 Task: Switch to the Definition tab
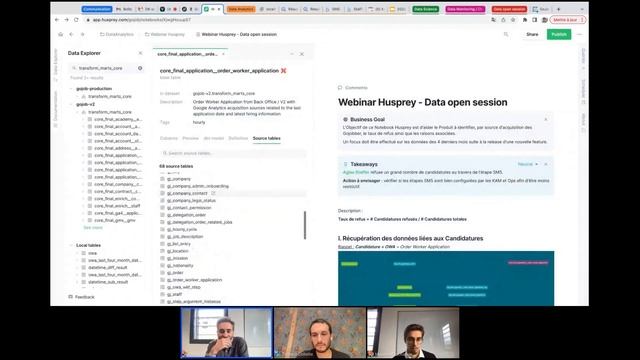click(238, 138)
